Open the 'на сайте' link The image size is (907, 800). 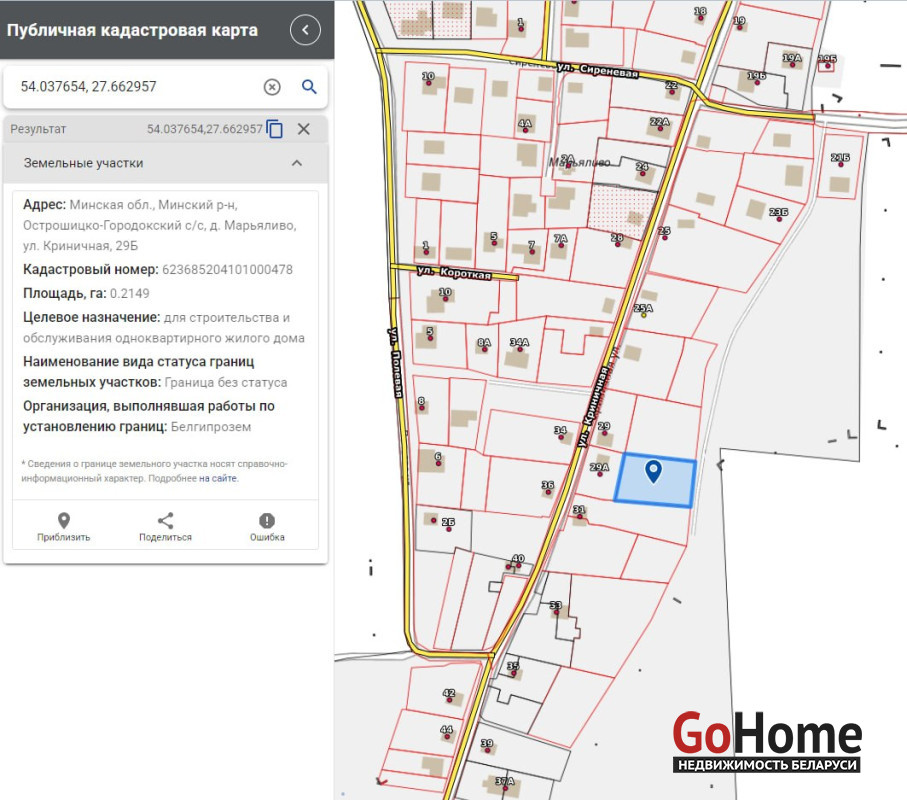pyautogui.click(x=218, y=479)
